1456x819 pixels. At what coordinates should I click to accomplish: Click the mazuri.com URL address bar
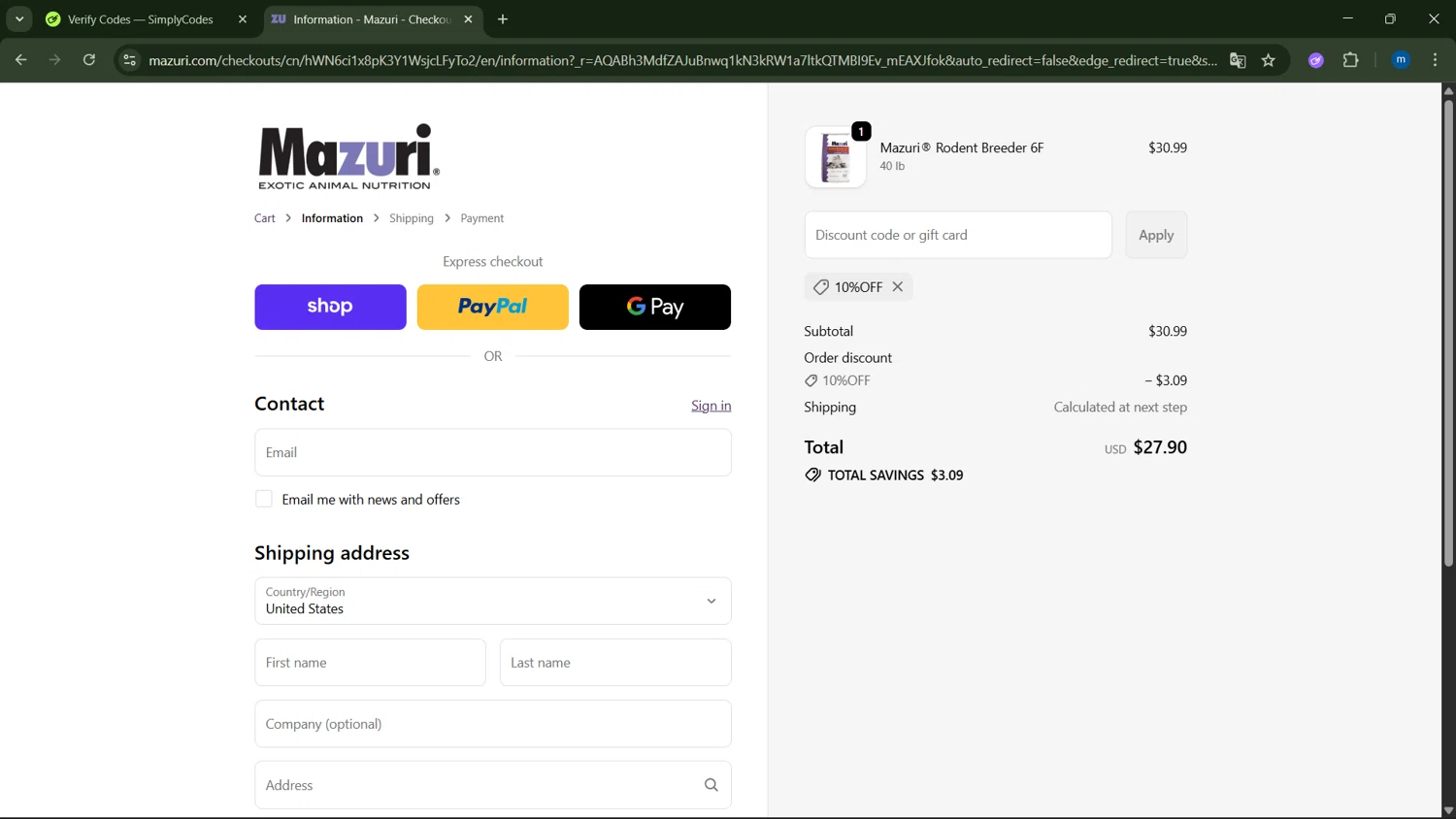point(682,60)
